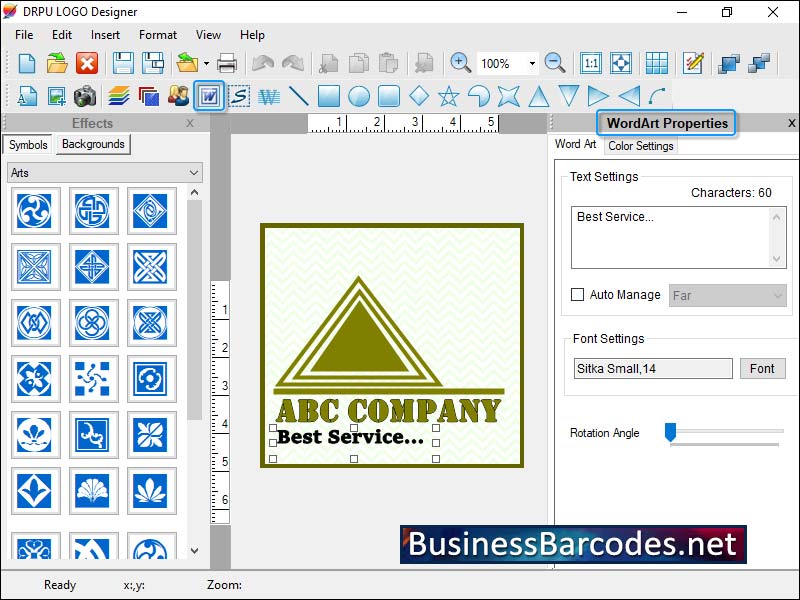This screenshot has width=800, height=600.
Task: Open the Color Settings tab
Action: point(641,146)
